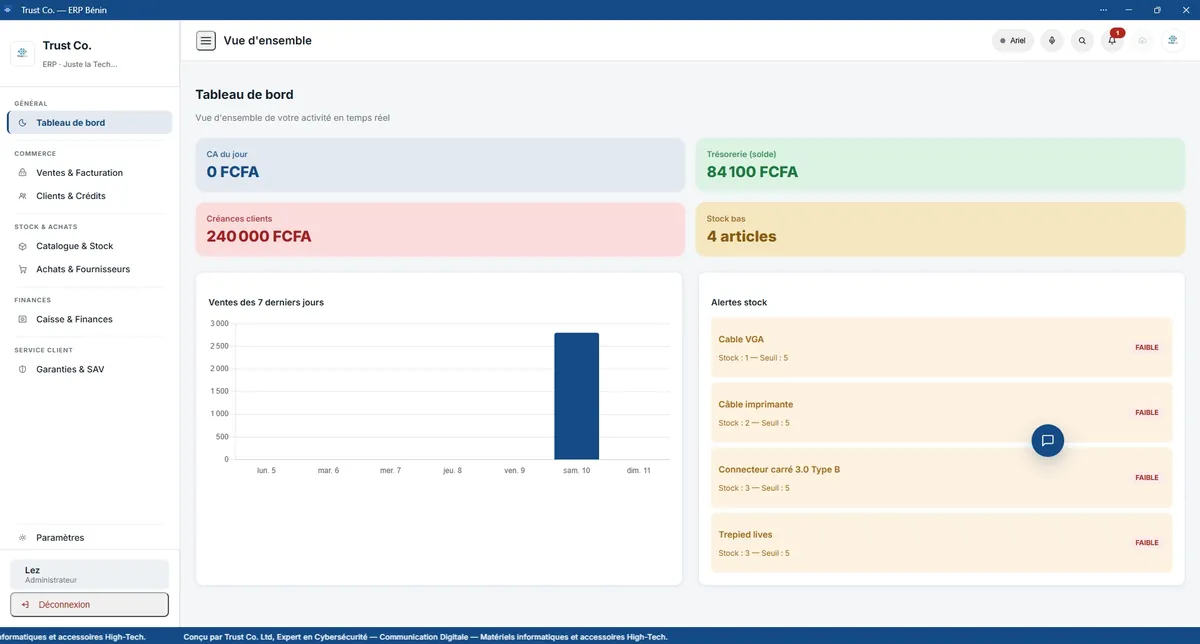Click the cloud sync icon in the header
Image resolution: width=1200 pixels, height=644 pixels.
click(x=1143, y=41)
